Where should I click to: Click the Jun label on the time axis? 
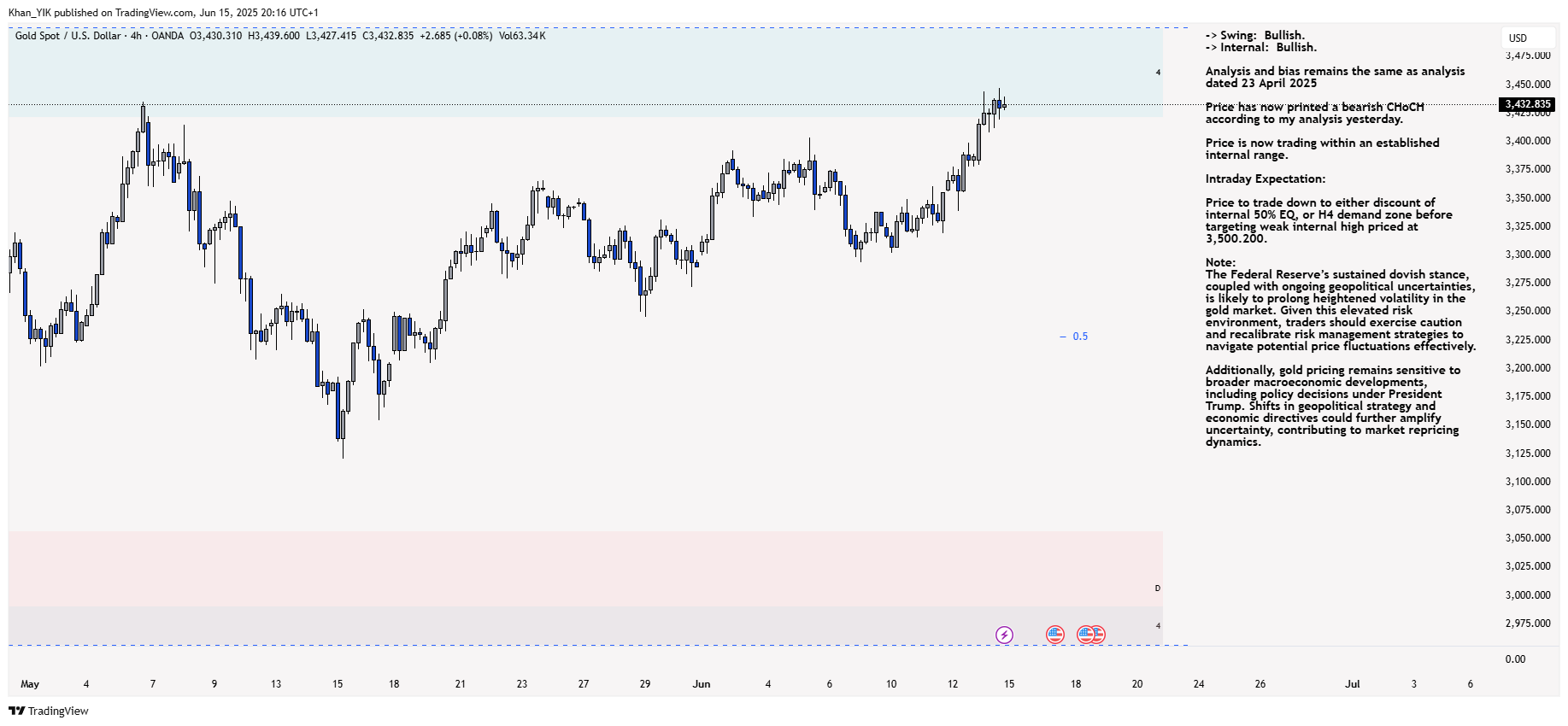pos(702,684)
